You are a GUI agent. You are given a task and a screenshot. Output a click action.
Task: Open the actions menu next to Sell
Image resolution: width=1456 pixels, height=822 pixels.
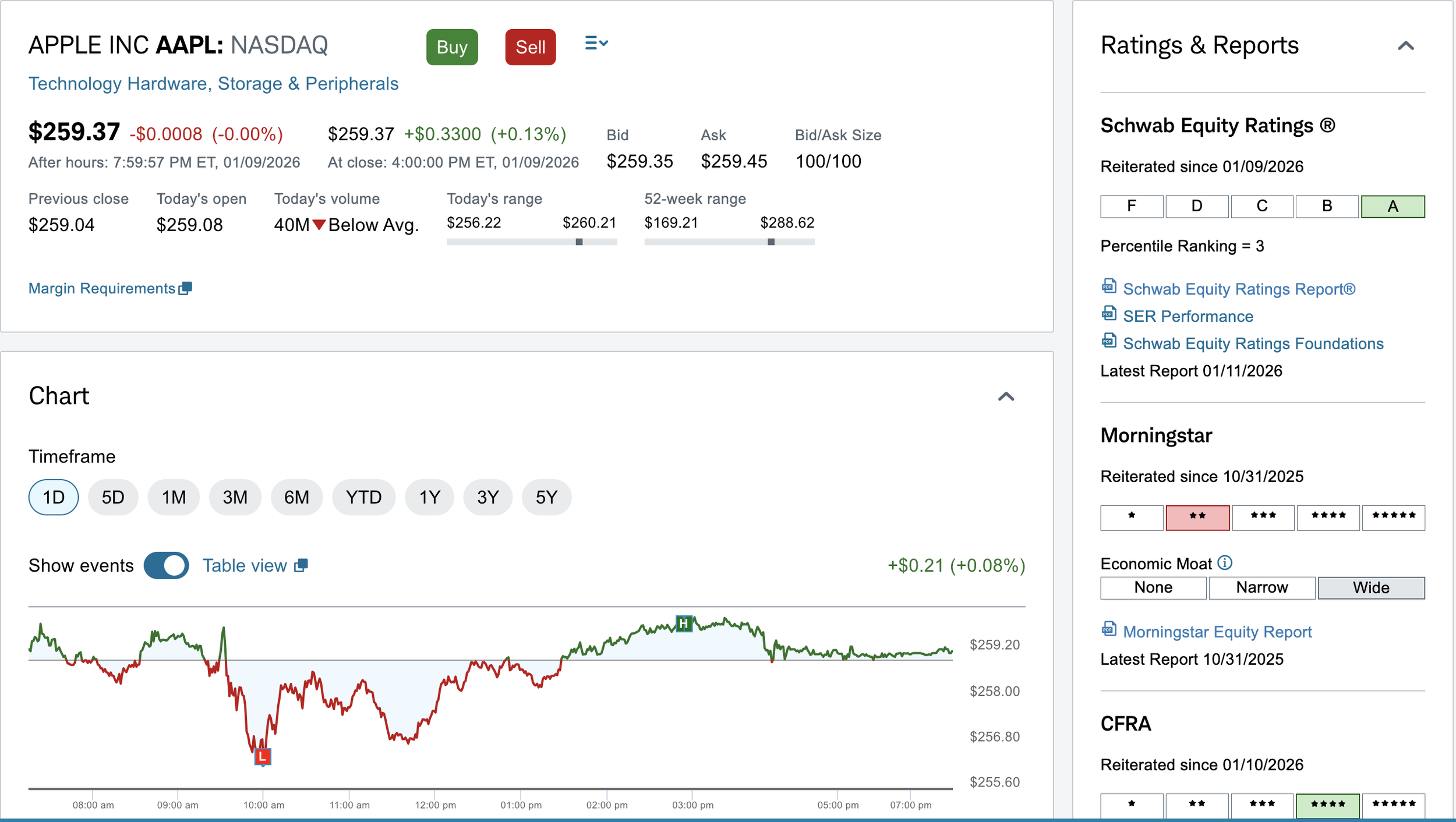[596, 44]
